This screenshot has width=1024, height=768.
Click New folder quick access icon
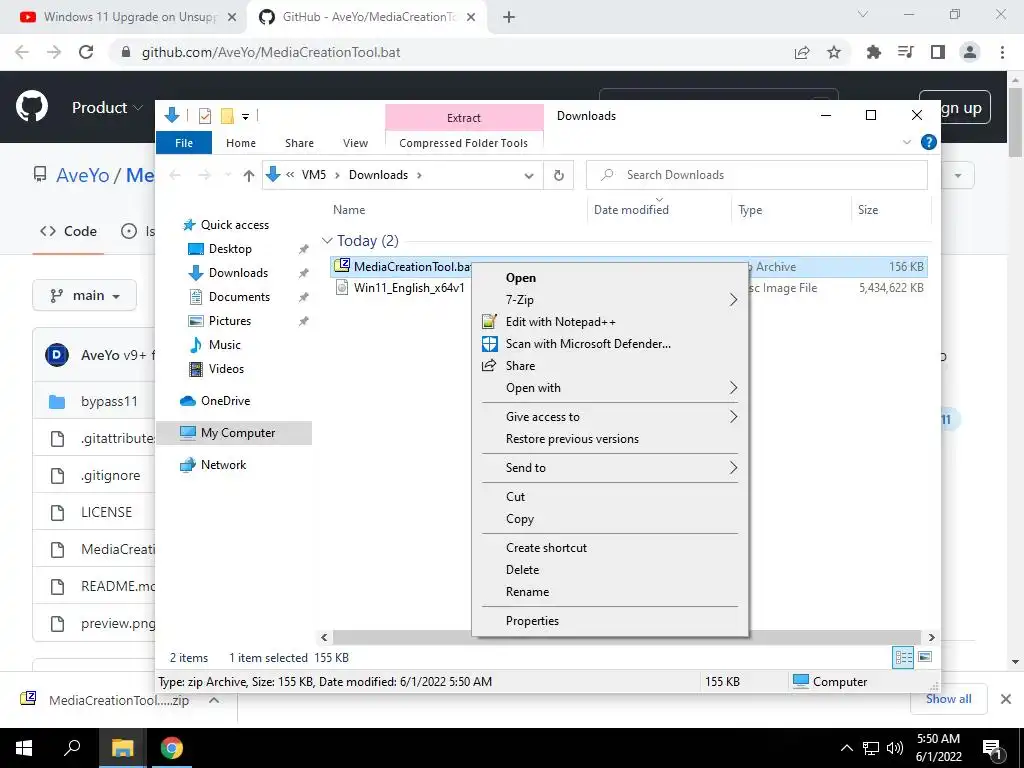tap(227, 116)
